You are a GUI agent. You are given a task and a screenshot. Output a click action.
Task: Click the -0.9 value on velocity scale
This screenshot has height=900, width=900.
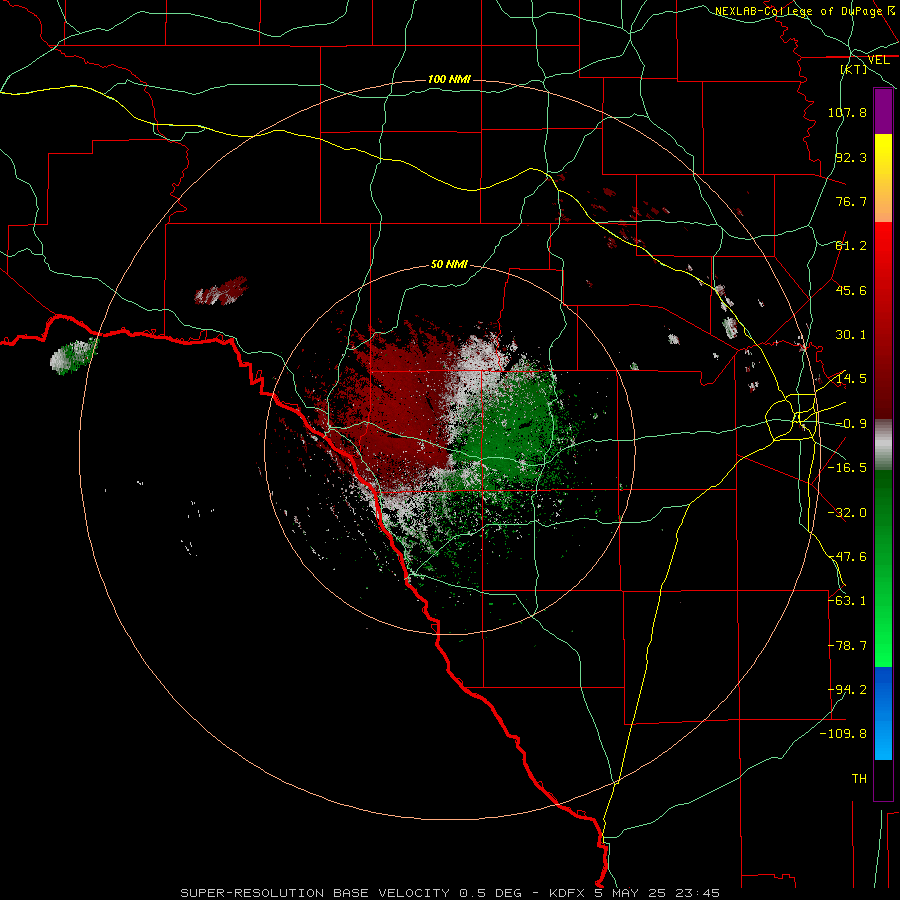tap(851, 424)
